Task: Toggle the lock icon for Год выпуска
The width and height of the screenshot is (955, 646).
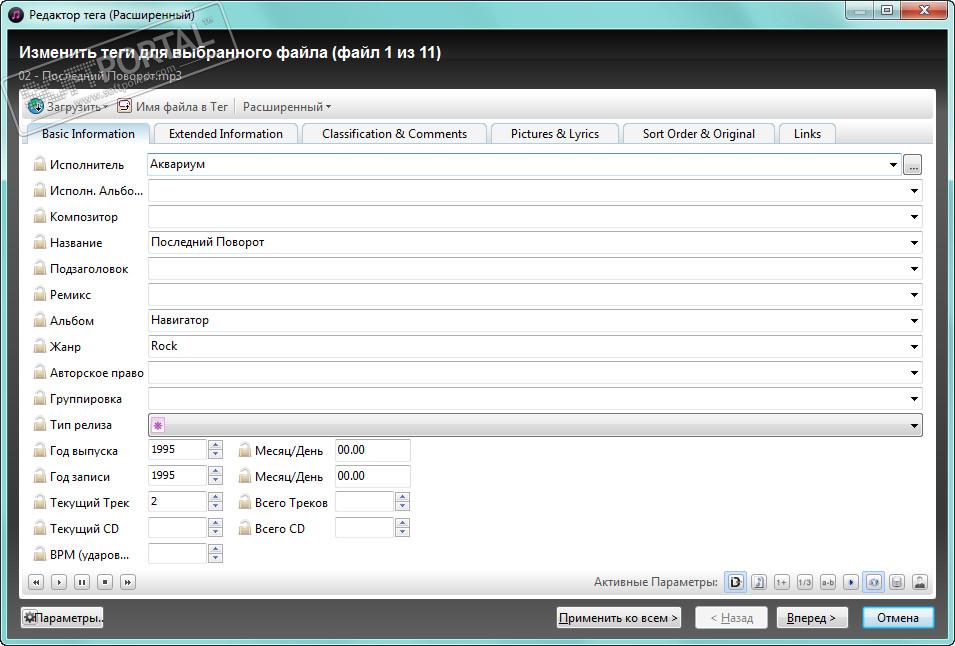Action: pos(40,451)
